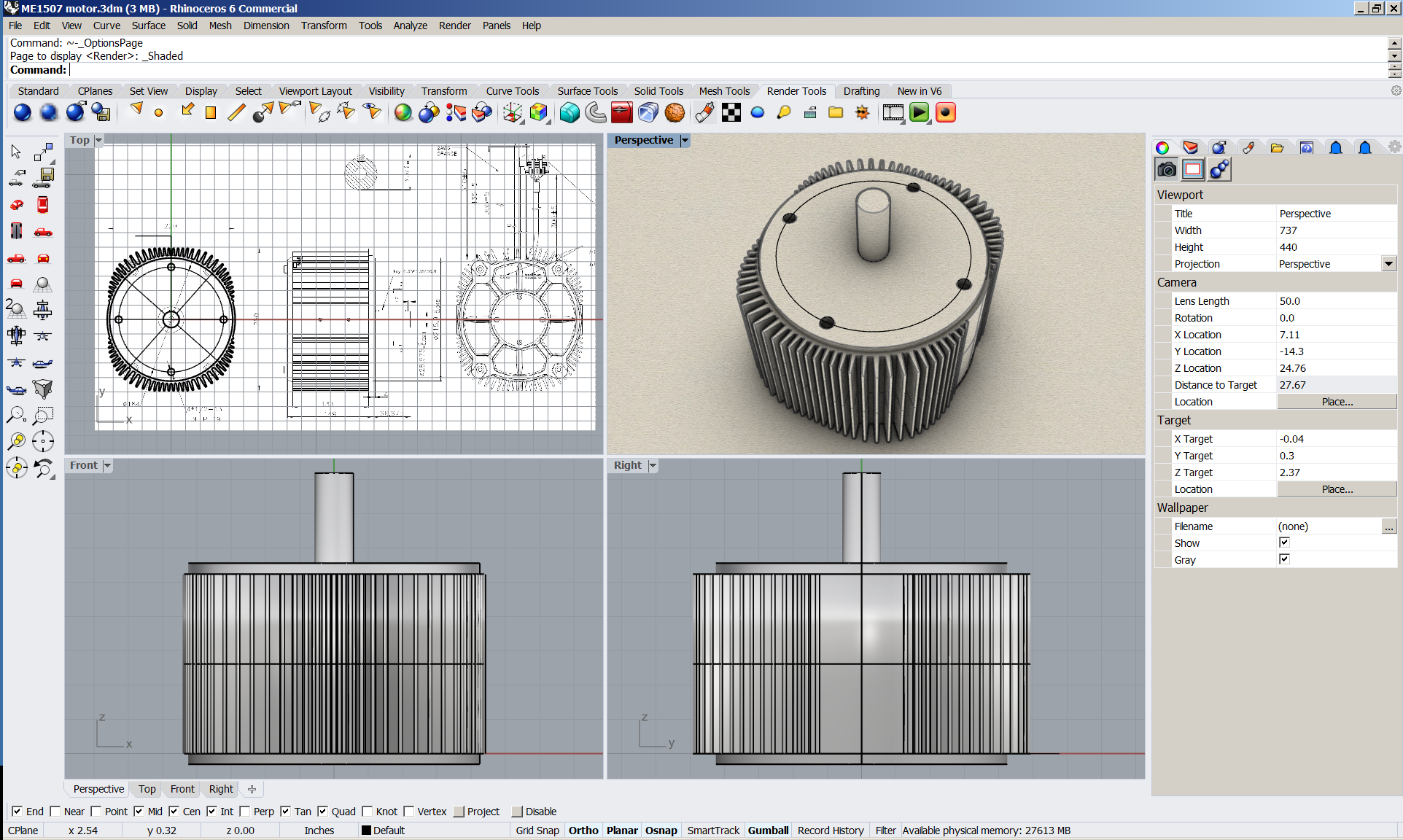Uncheck the Wallpaper Gray checkbox

1284,559
